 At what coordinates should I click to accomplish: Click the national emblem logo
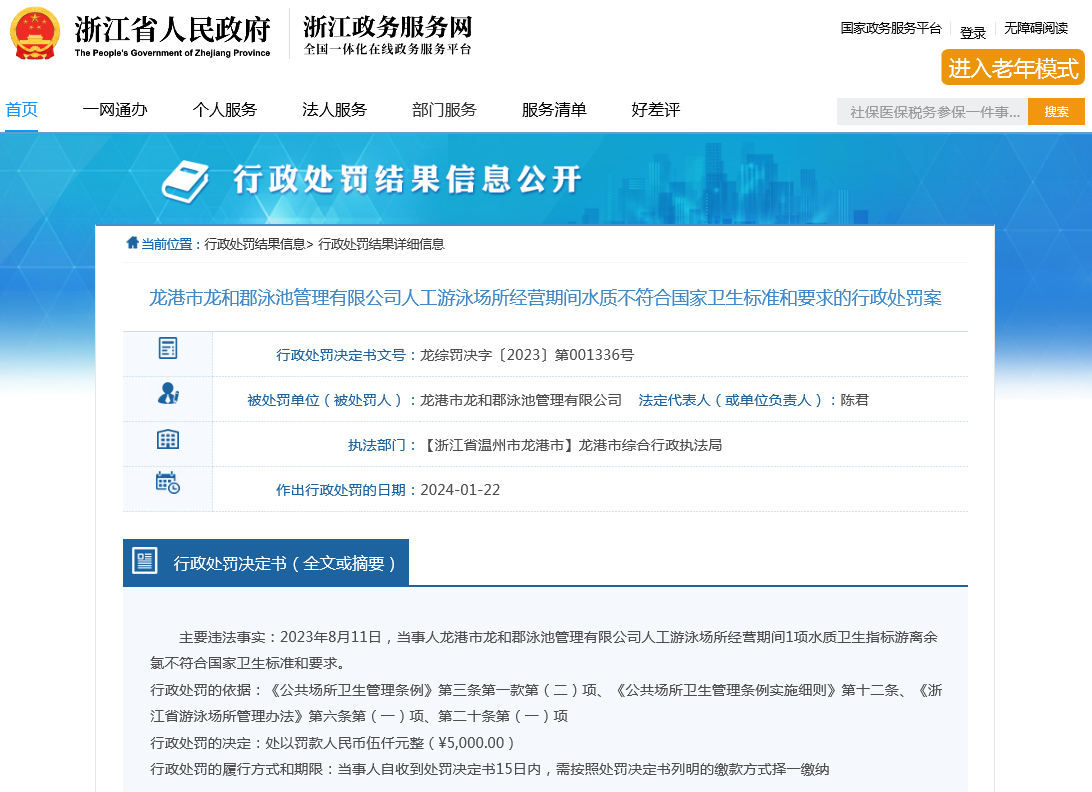tap(35, 33)
